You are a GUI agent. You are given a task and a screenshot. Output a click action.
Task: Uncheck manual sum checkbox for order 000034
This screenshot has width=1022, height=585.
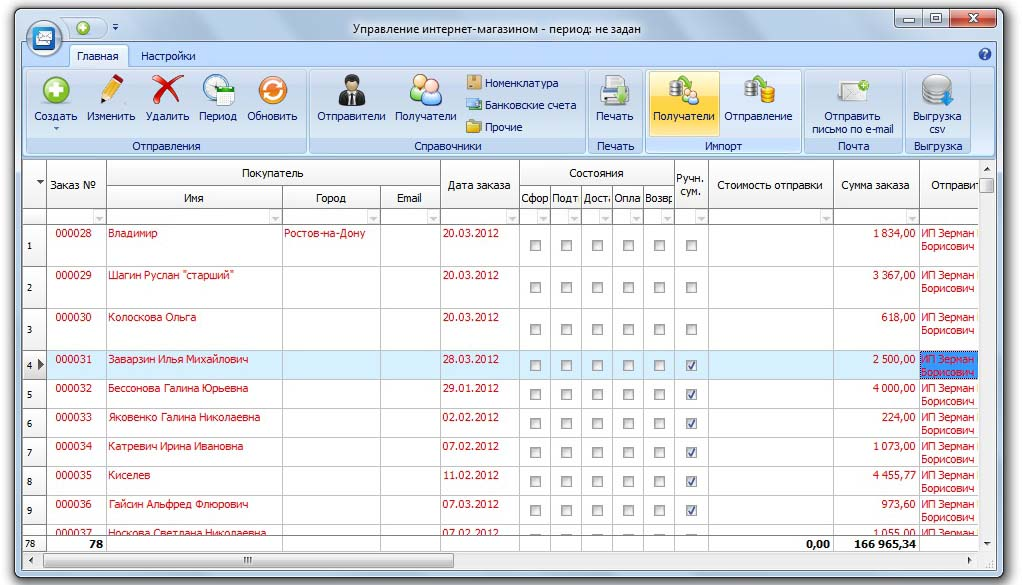click(x=691, y=453)
